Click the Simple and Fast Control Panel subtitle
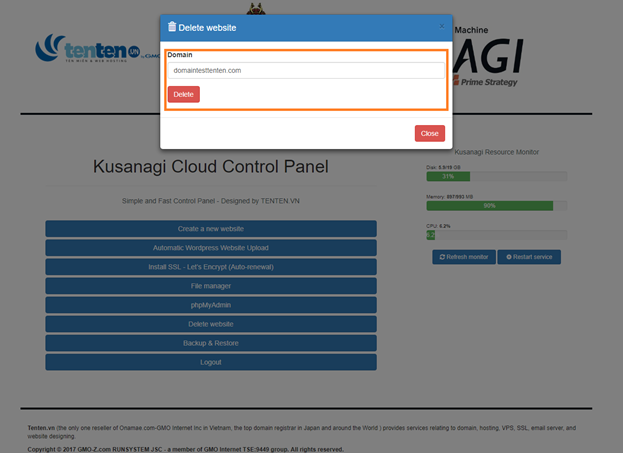This screenshot has height=453, width=623. coord(211,201)
